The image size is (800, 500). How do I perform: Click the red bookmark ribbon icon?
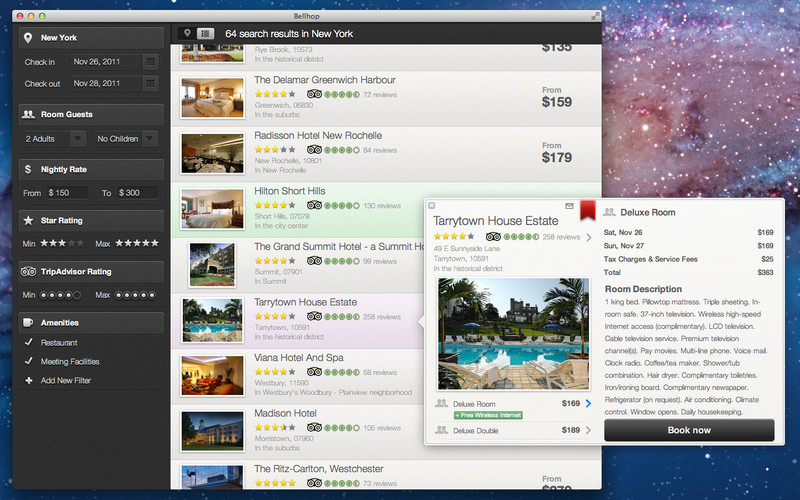pos(587,210)
